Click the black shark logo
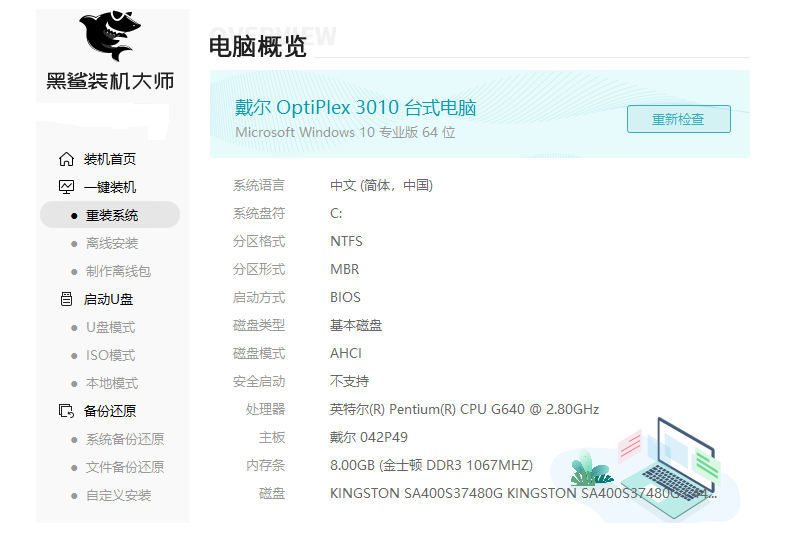Viewport: 800px width, 533px height. tap(110, 35)
